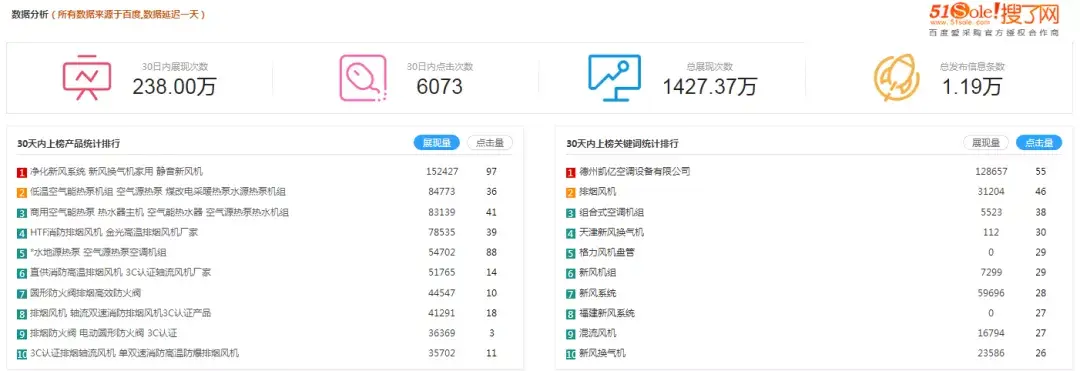This screenshot has width=1080, height=371.
Task: Click the 1.19万 published info value
Action: click(x=972, y=87)
